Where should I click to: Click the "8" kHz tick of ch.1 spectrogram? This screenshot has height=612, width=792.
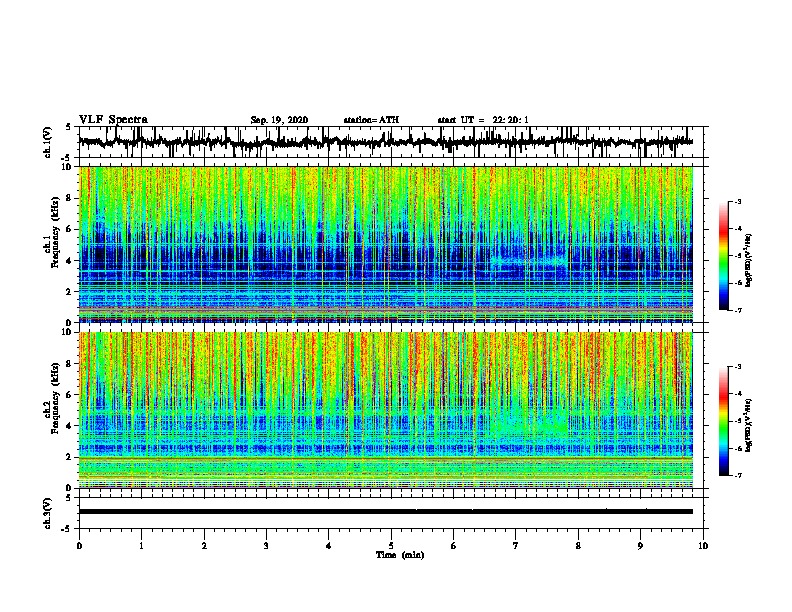[70, 198]
